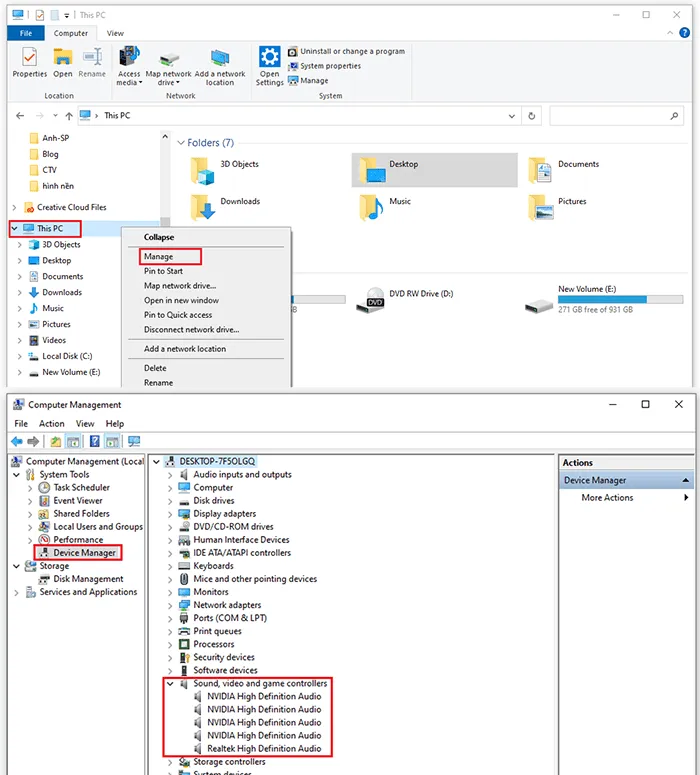700x775 pixels.
Task: Click the Refresh button beside the address bar
Action: pyautogui.click(x=531, y=116)
